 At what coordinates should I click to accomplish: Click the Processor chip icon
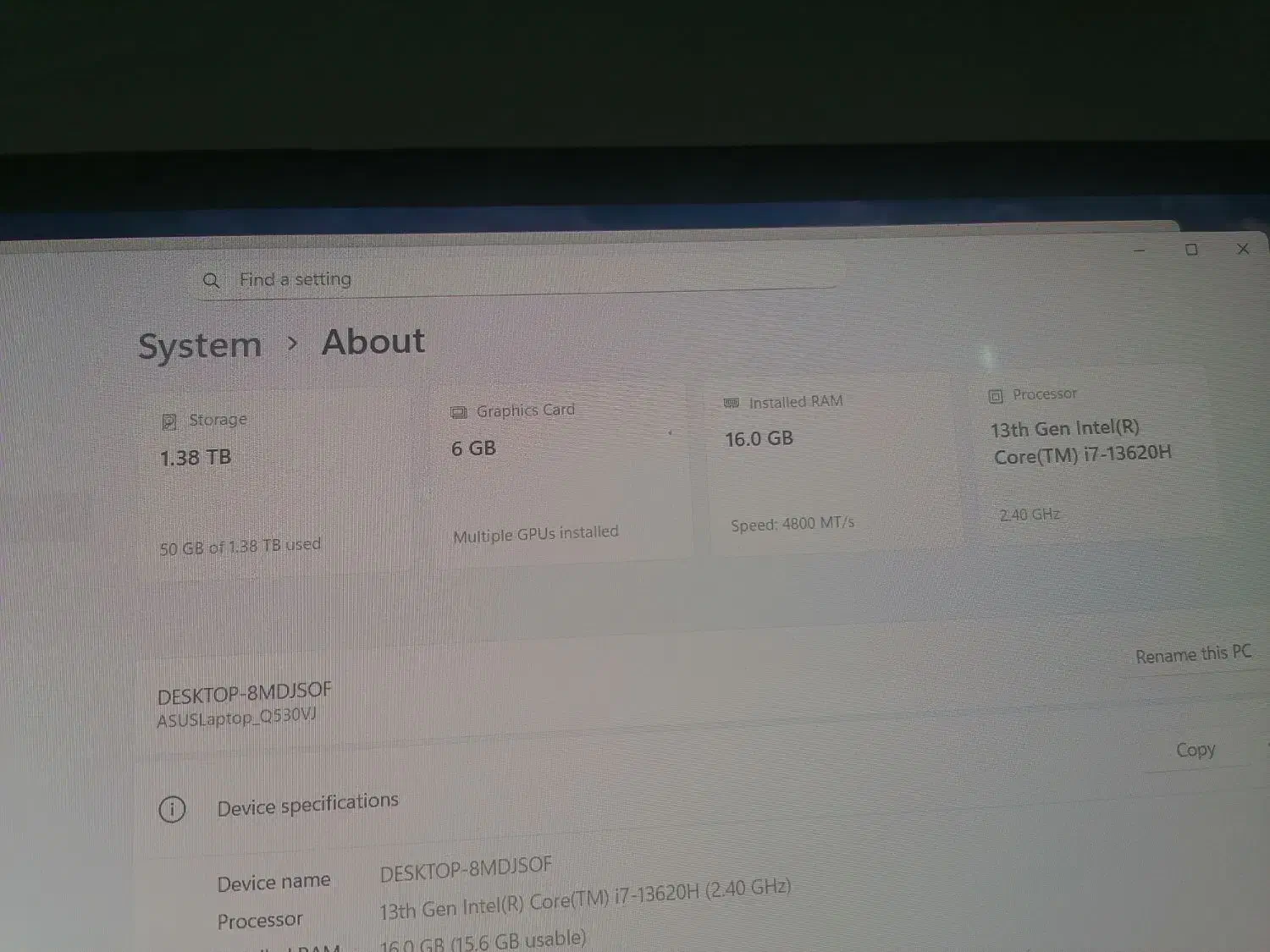coord(996,396)
